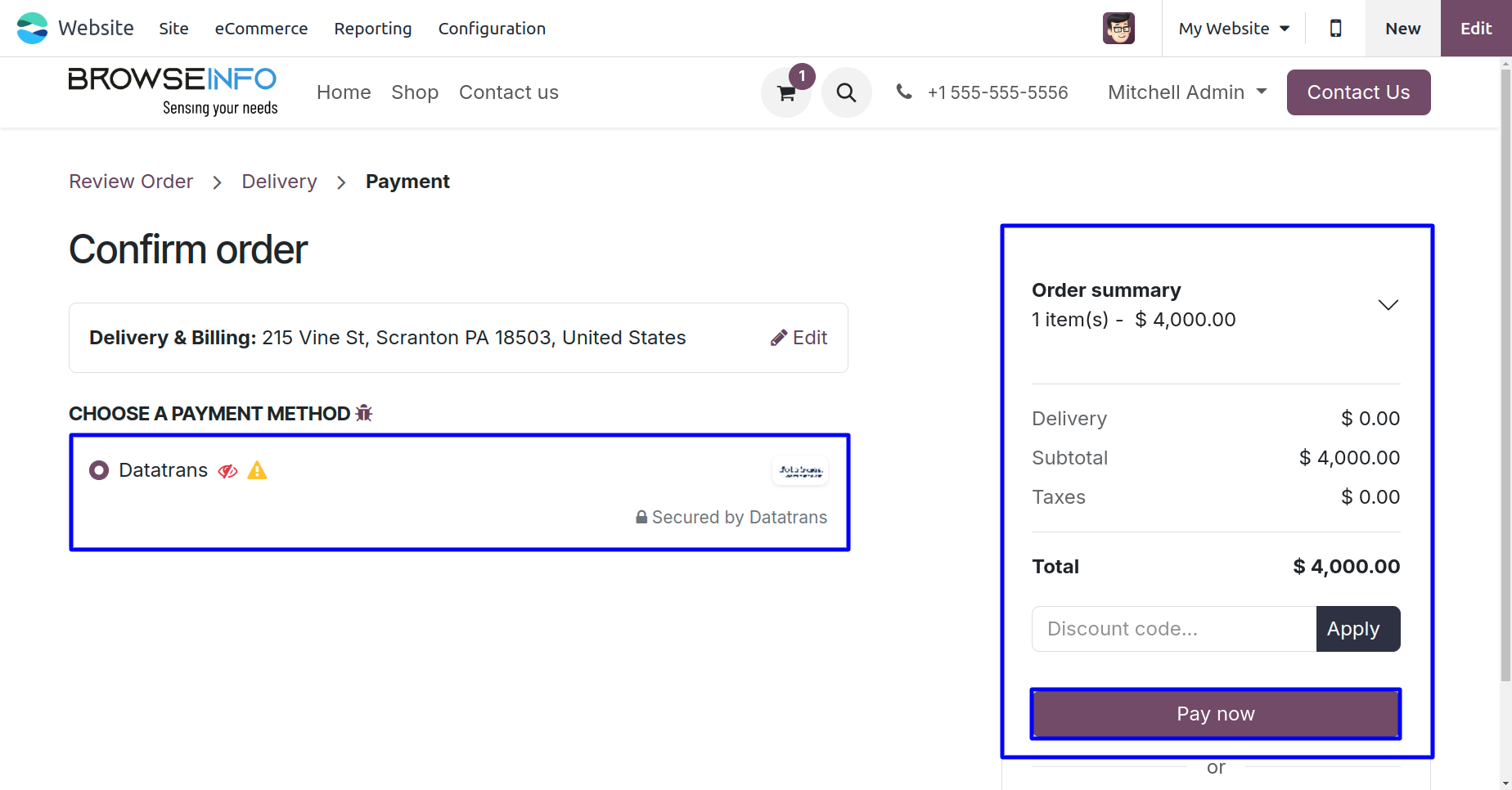Open the Reporting menu

click(373, 29)
